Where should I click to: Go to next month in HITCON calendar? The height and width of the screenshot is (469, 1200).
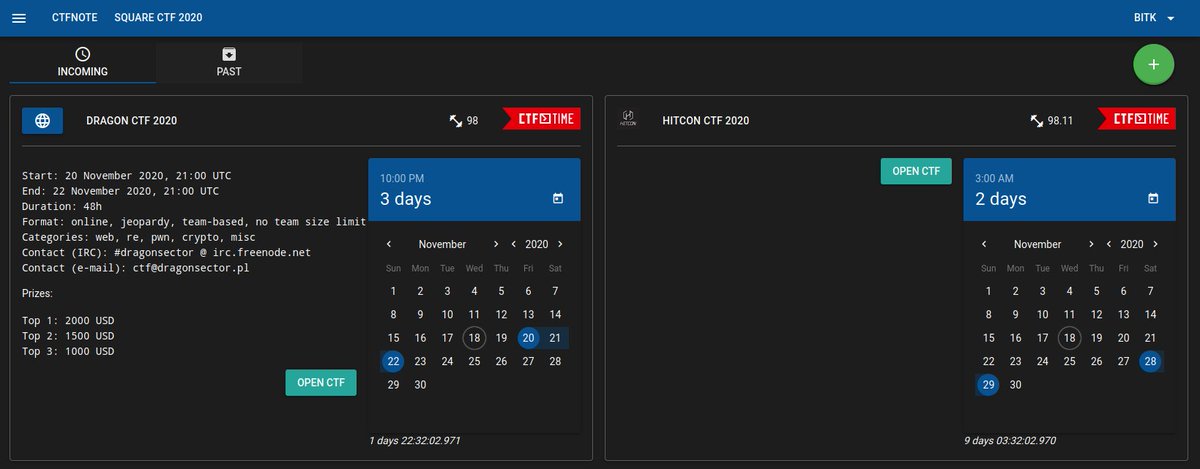(x=1091, y=244)
